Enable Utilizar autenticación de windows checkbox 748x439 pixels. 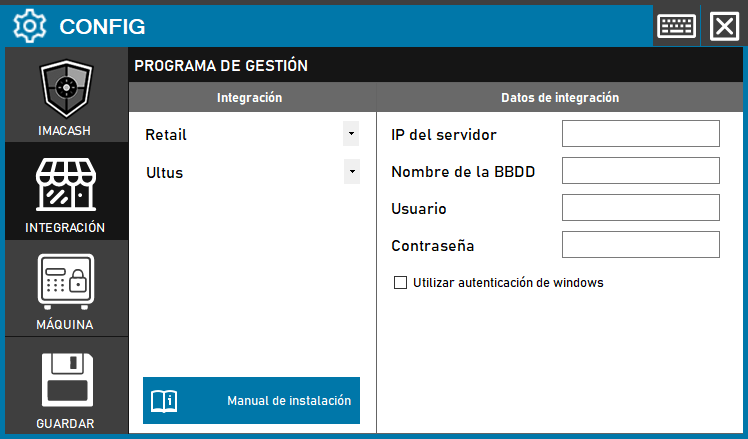click(401, 283)
